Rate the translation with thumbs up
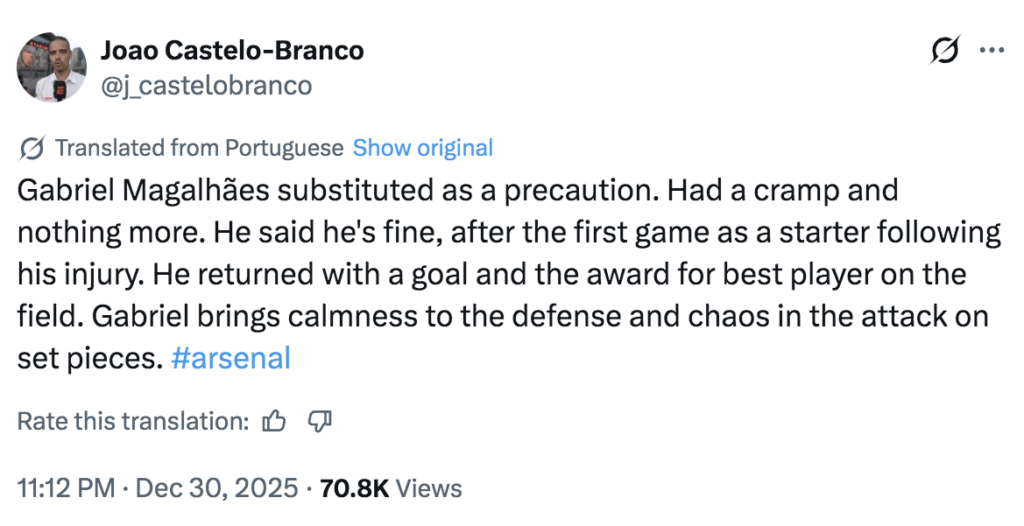Image resolution: width=1024 pixels, height=526 pixels. tap(273, 422)
